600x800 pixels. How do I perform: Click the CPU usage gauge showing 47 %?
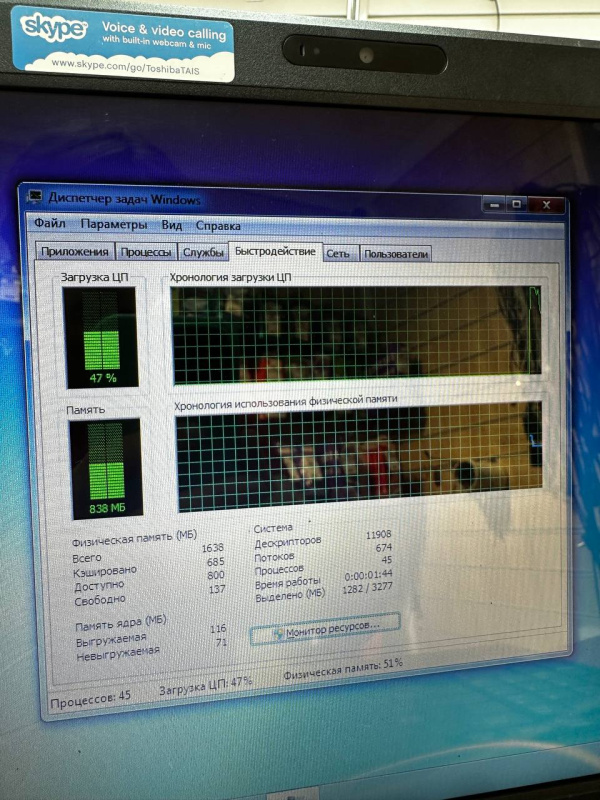101,337
